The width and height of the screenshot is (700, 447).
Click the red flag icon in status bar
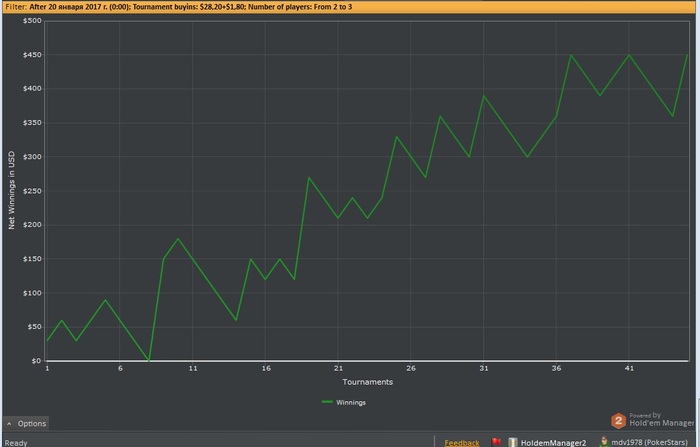point(496,442)
